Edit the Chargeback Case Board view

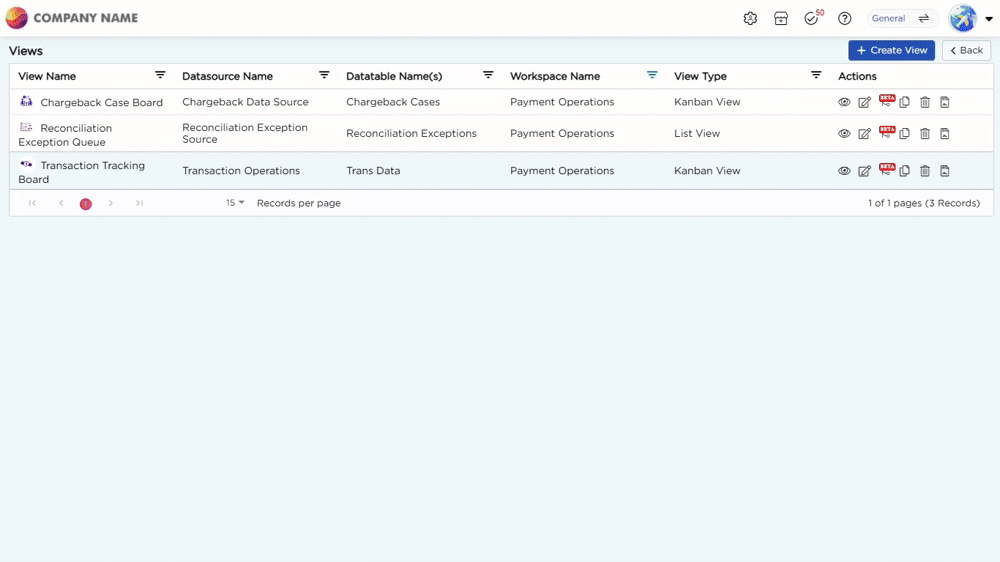tap(864, 102)
